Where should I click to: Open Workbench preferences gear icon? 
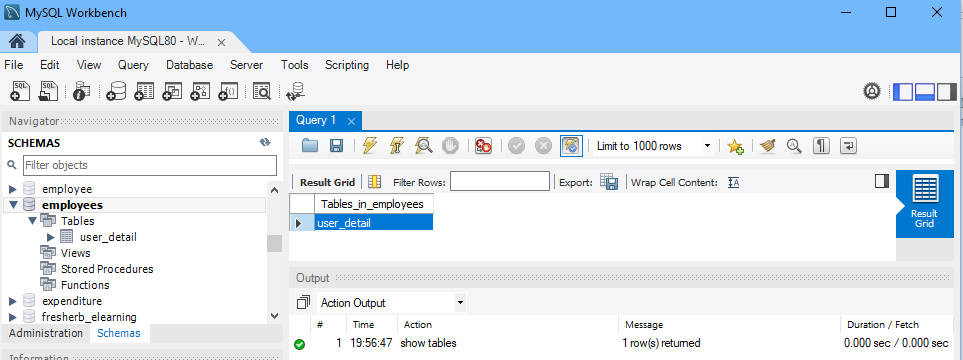click(x=871, y=91)
